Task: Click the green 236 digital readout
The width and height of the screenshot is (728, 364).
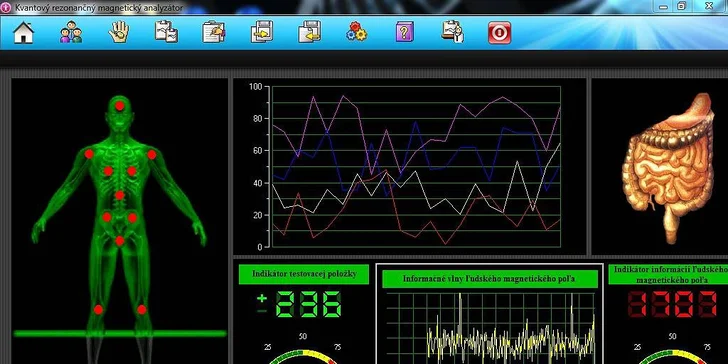Action: [308, 305]
